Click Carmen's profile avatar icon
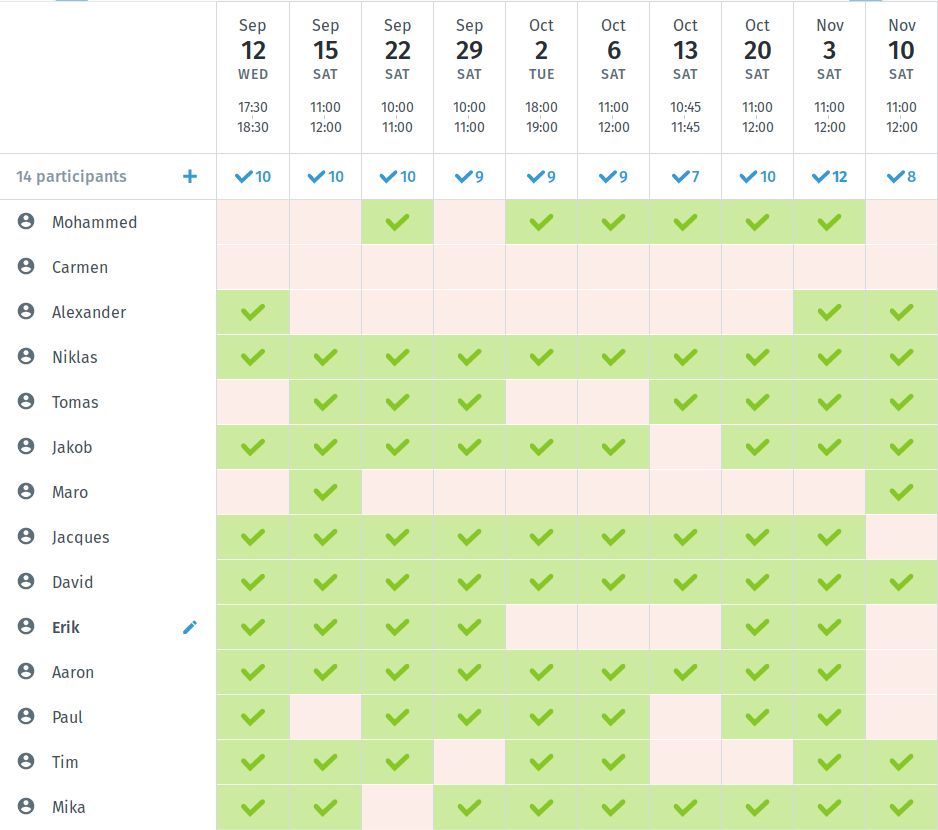938x830 pixels. [x=26, y=267]
